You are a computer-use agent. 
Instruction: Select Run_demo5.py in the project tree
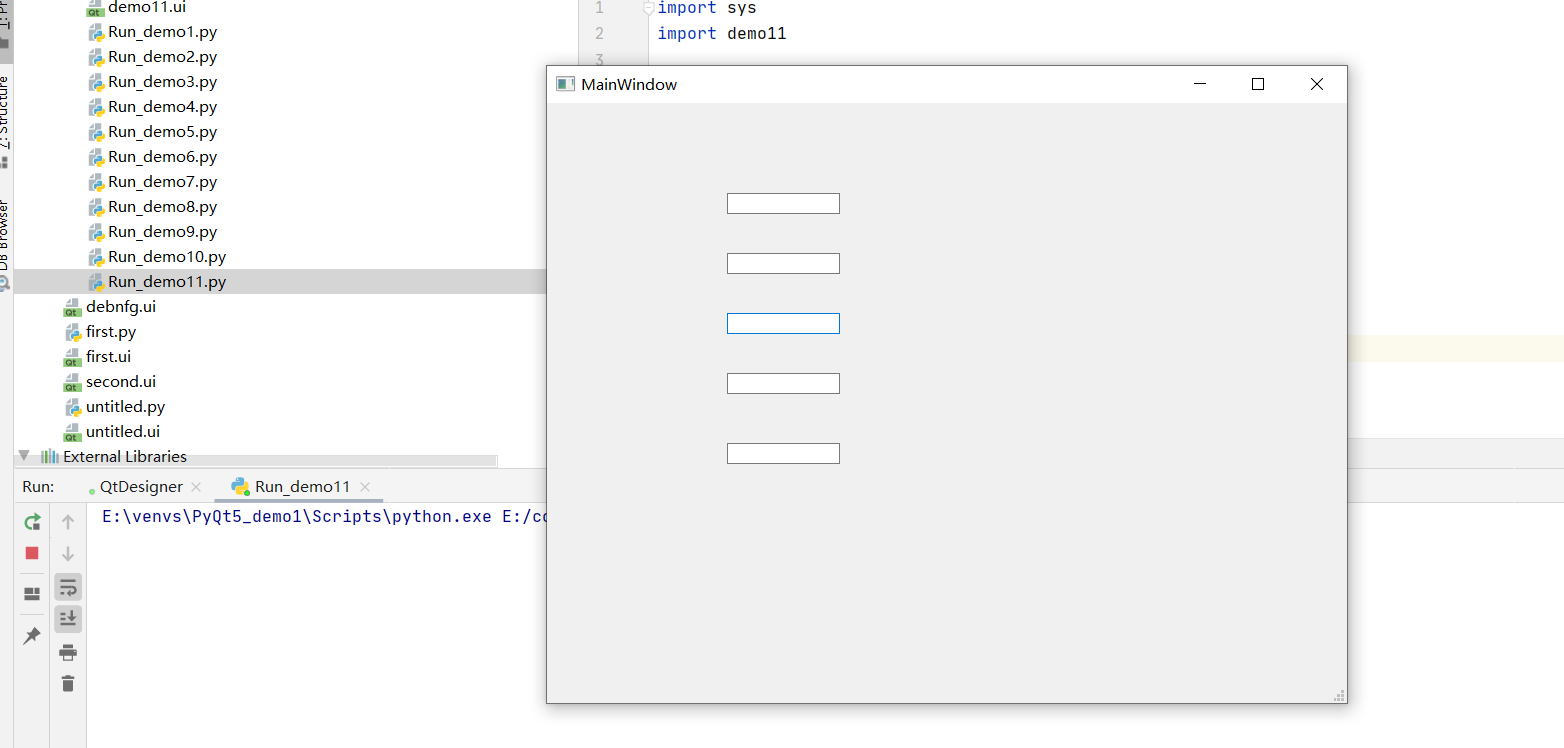coord(162,132)
